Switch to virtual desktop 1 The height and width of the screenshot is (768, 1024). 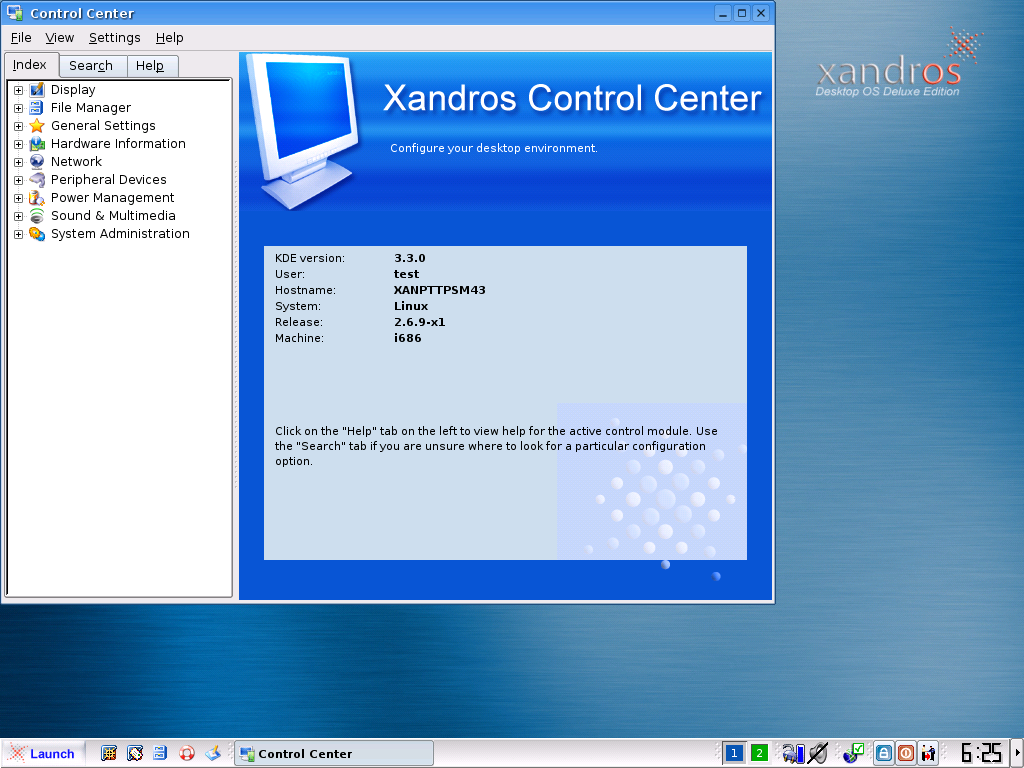click(734, 754)
